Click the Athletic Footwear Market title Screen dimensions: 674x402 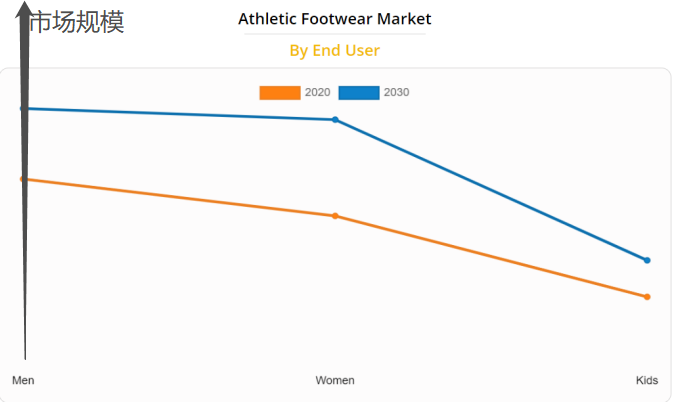click(335, 19)
